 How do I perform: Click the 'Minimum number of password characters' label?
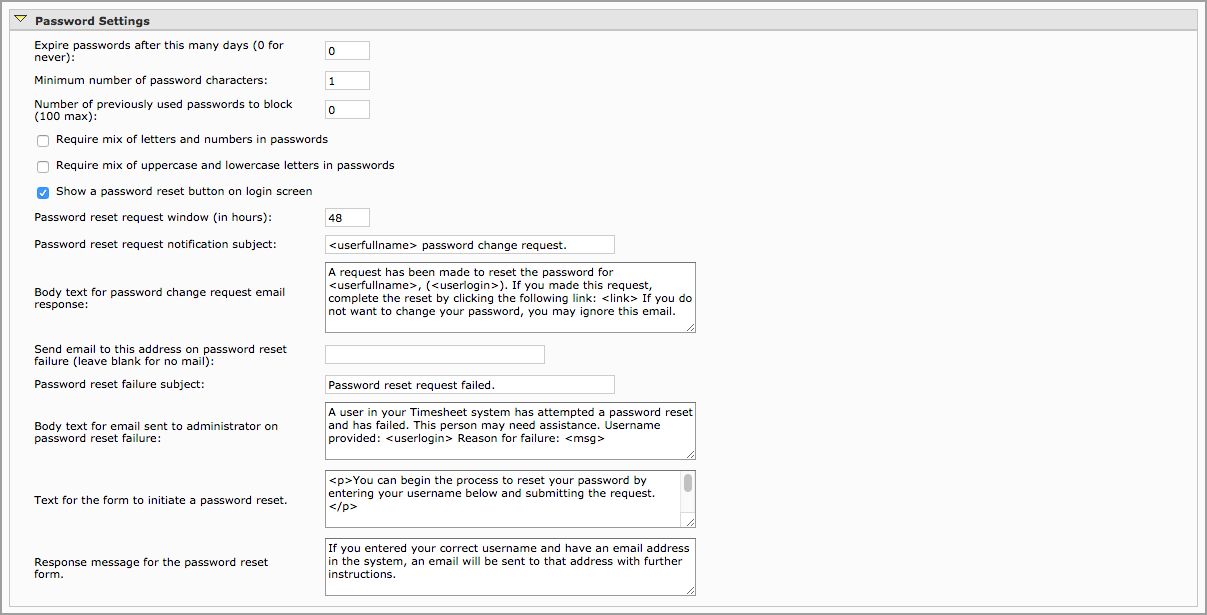151,80
